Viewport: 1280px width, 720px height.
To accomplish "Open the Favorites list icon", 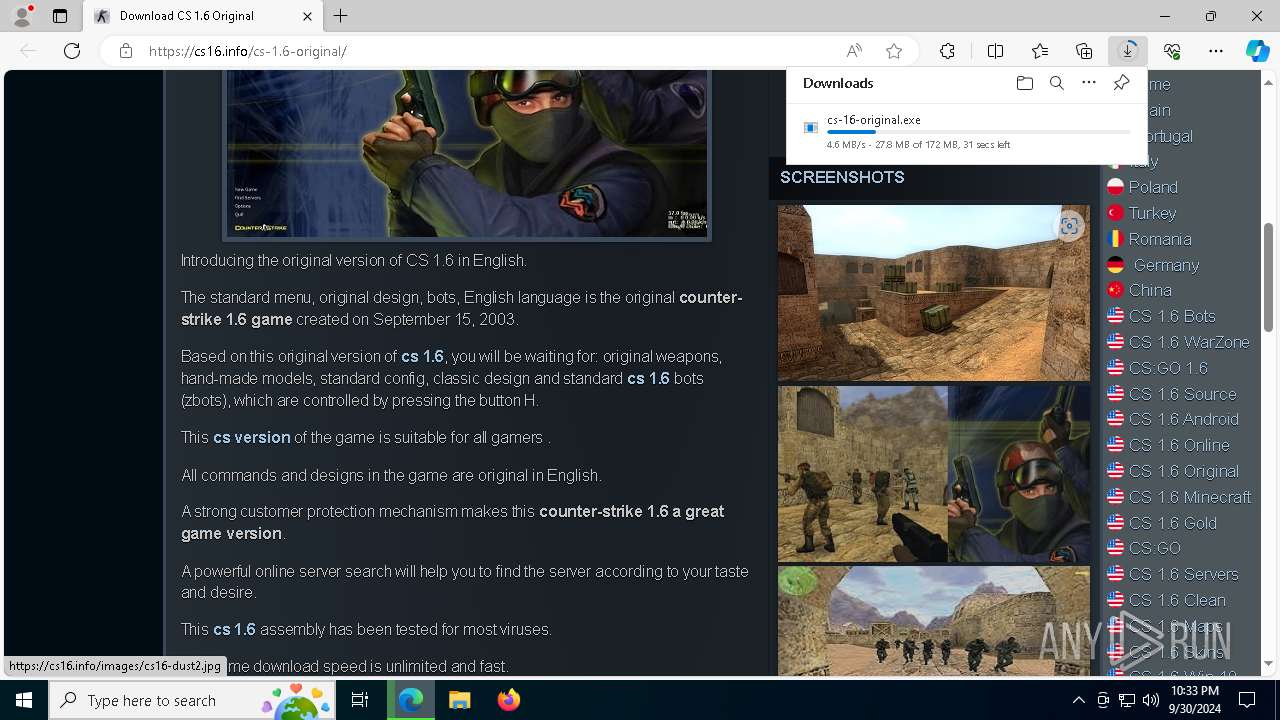I will [x=1040, y=51].
